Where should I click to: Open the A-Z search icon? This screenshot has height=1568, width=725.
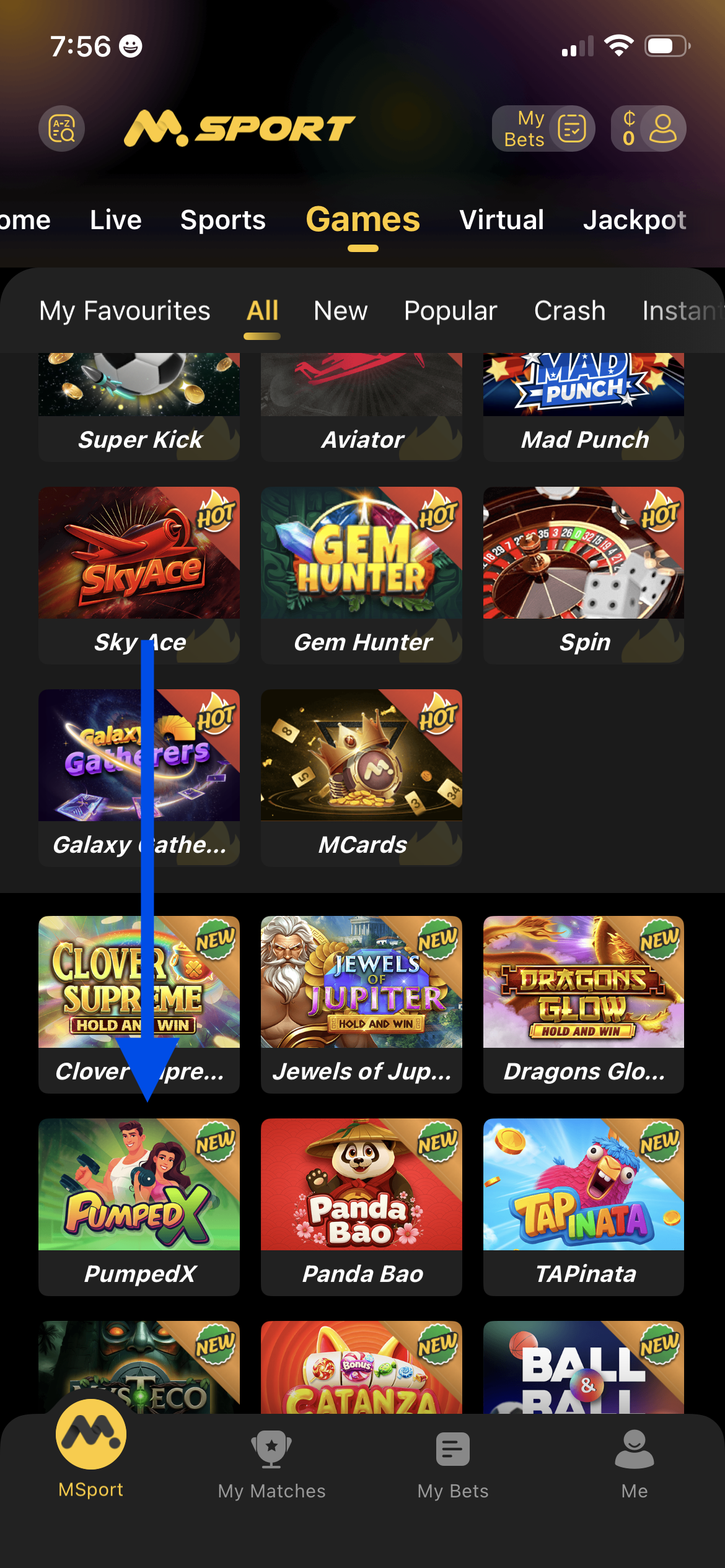(x=62, y=129)
